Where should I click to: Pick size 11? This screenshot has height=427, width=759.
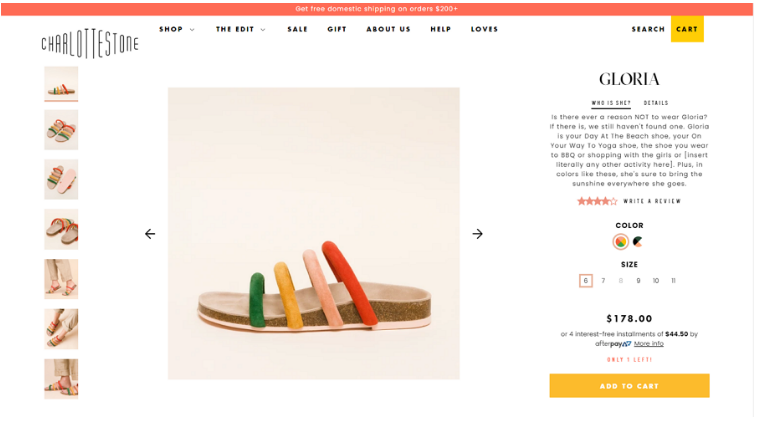point(674,281)
